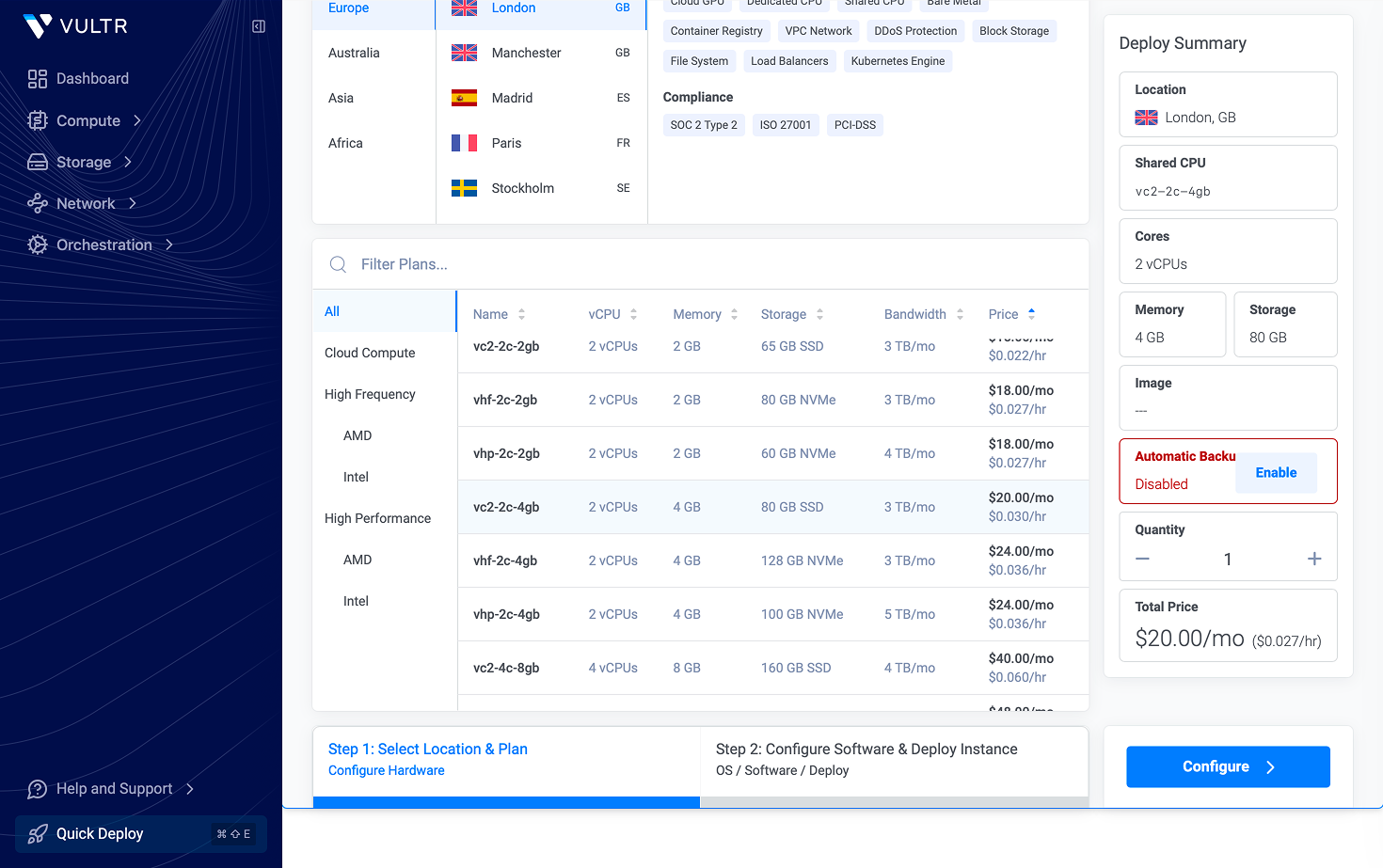1383x868 pixels.
Task: Select the All plans tab
Action: tap(385, 311)
